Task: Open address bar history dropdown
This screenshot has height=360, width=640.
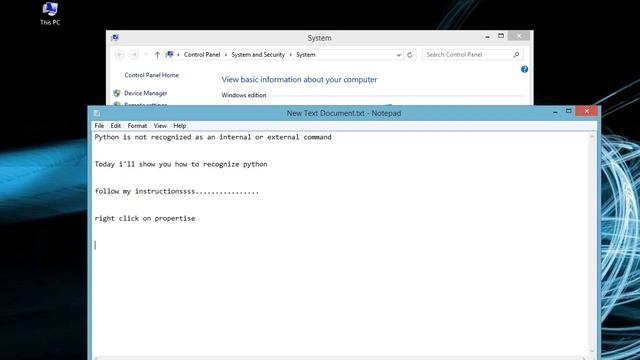Action: [x=399, y=54]
